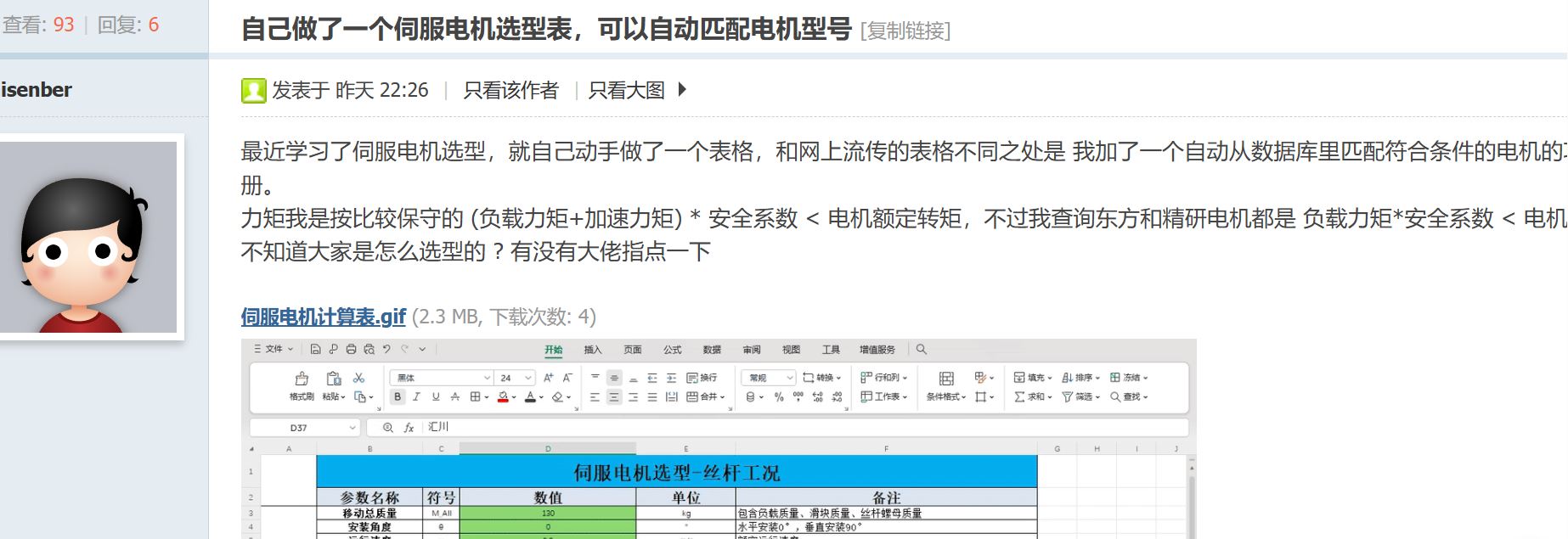This screenshot has width=1568, height=539.
Task: Open the font size 24 dropdown
Action: pyautogui.click(x=527, y=378)
